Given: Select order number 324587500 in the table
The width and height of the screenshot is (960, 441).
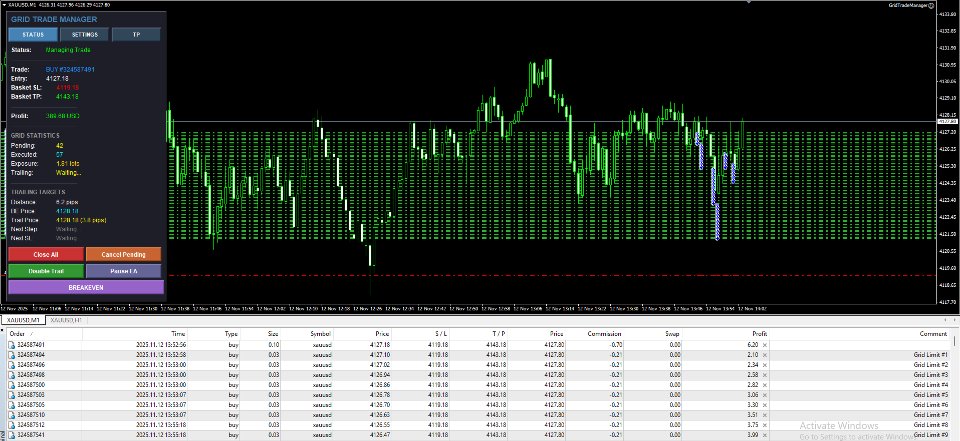Looking at the screenshot, I should tap(31, 385).
